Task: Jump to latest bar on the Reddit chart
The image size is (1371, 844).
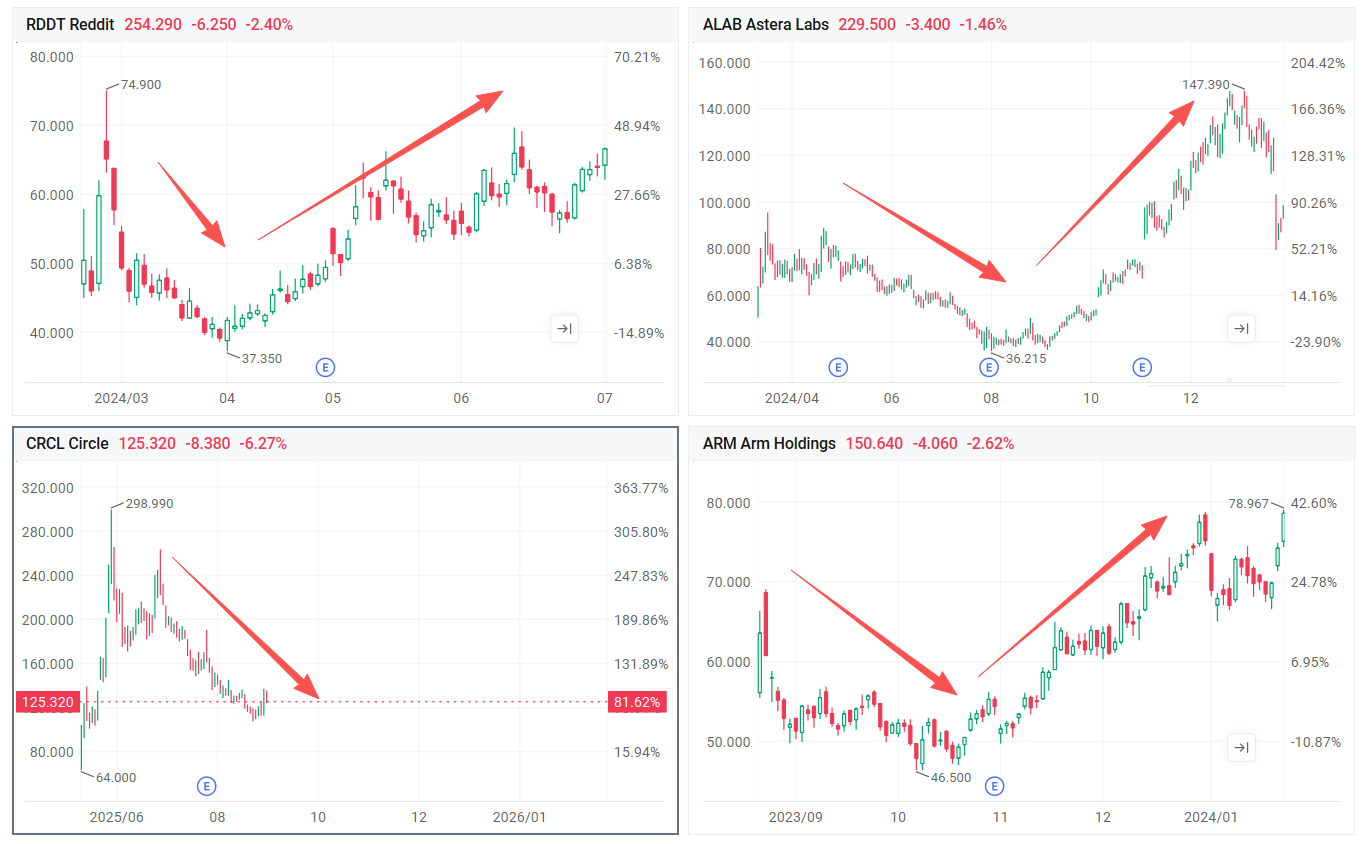Action: click(564, 328)
